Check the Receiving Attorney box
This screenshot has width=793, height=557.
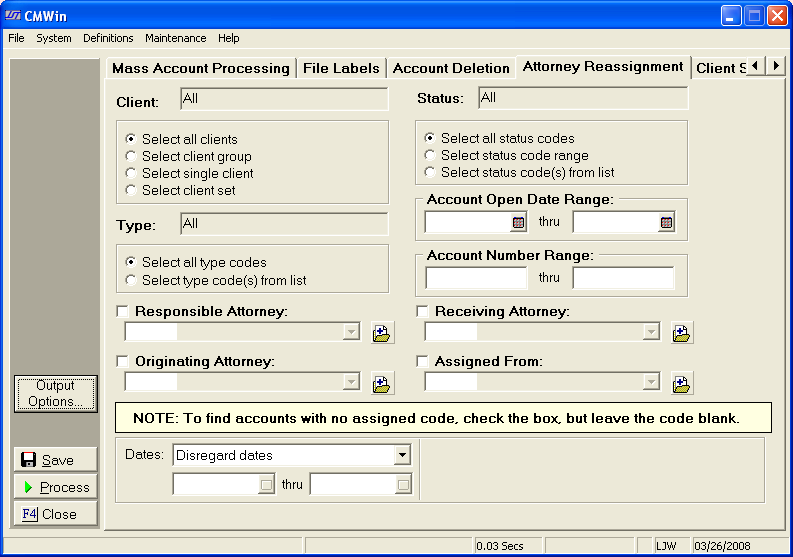pos(423,312)
